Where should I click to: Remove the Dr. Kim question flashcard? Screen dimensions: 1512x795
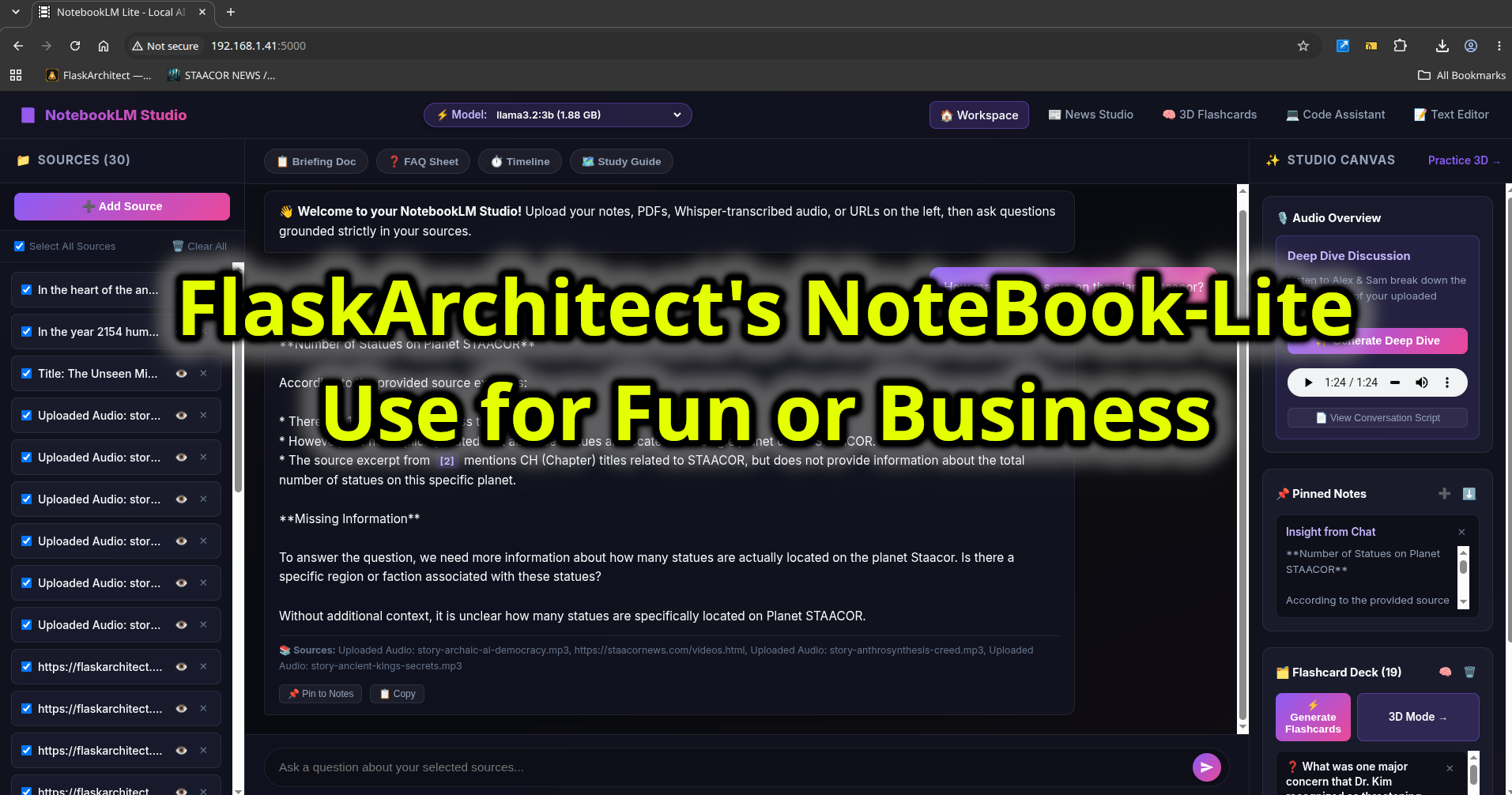(1450, 768)
